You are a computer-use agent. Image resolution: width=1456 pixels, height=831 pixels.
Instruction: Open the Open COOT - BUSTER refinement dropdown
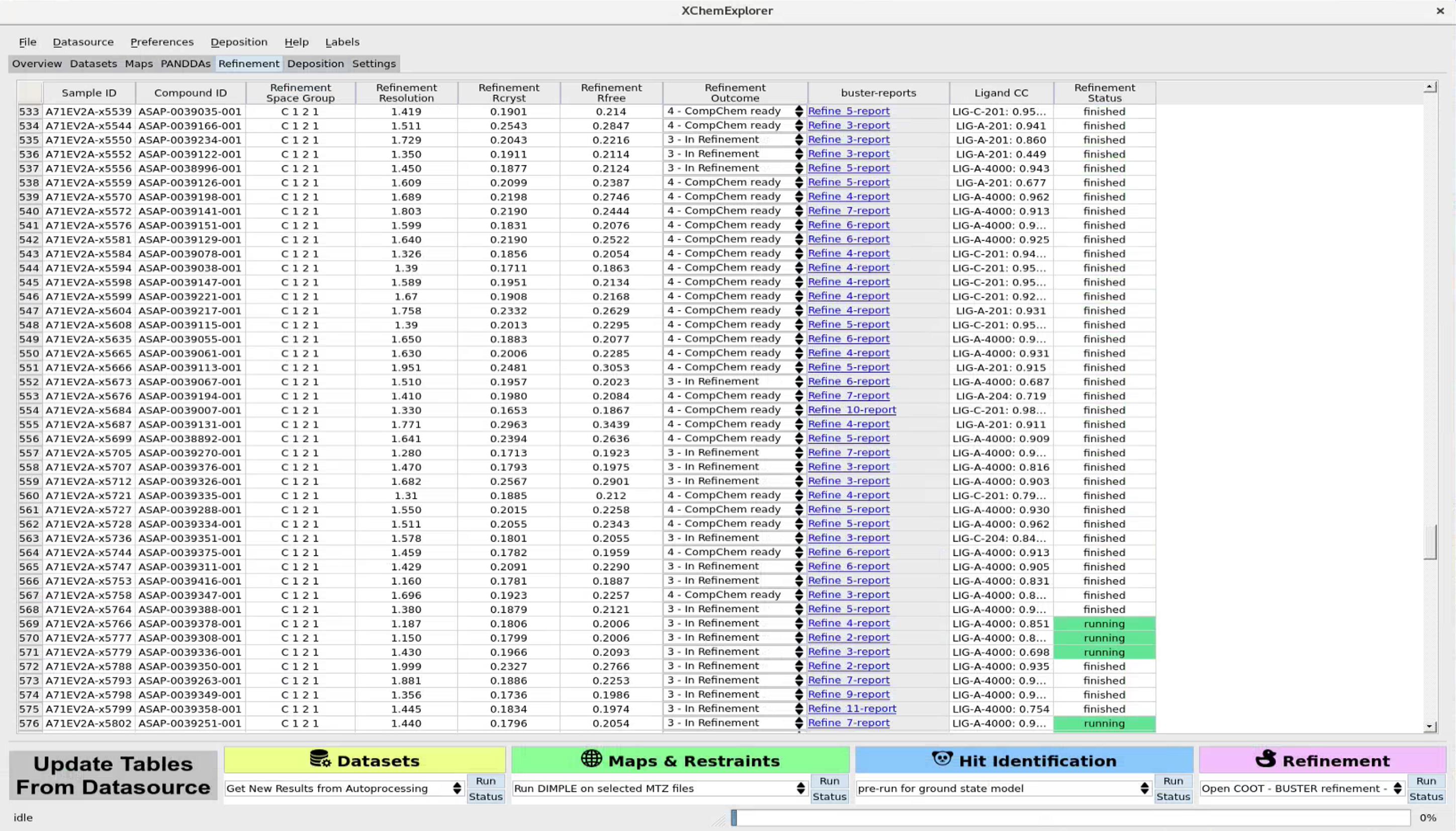tap(1303, 788)
